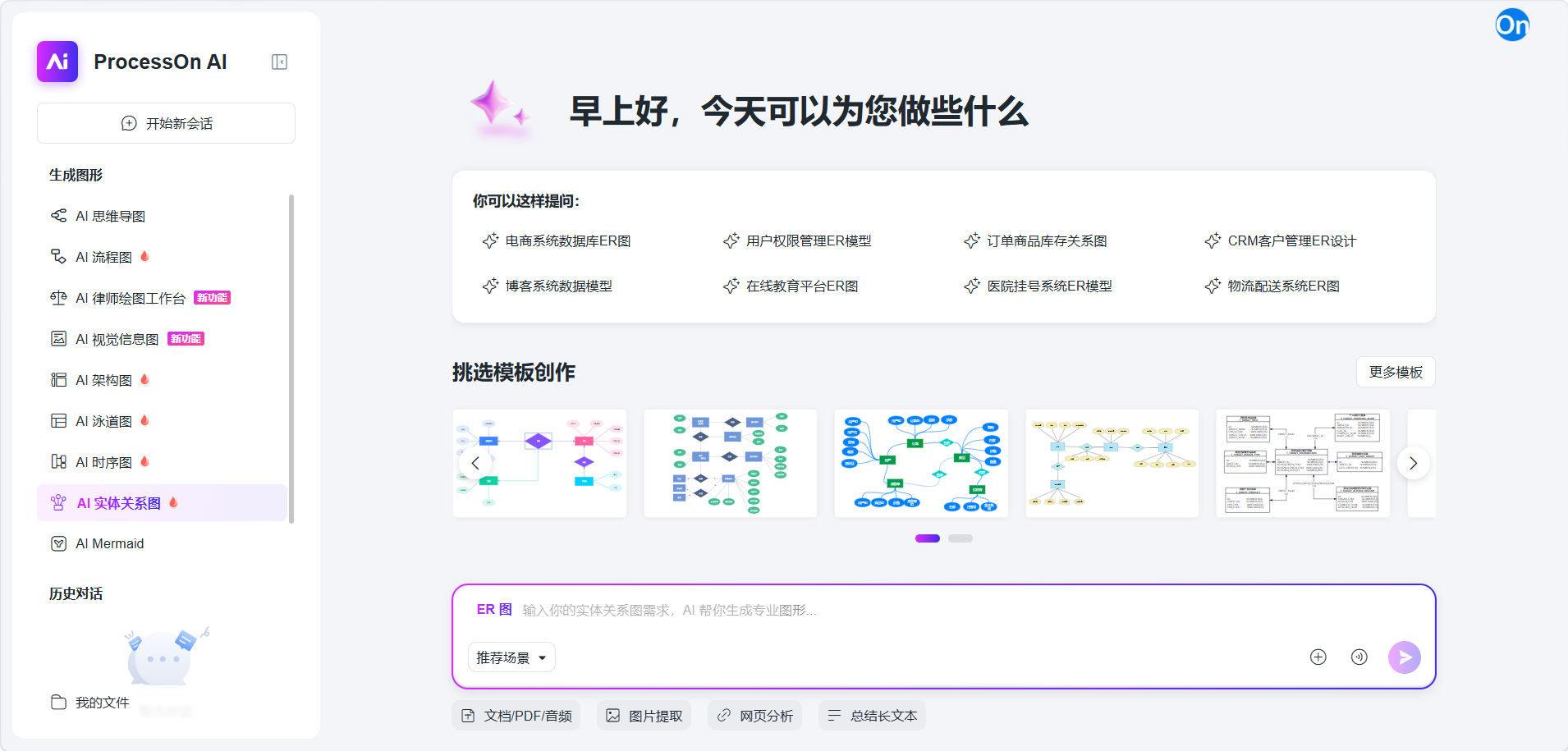Screen dimensions: 1568x751
Task: Open the black-and-white table ER template thumbnail
Action: (x=1303, y=463)
